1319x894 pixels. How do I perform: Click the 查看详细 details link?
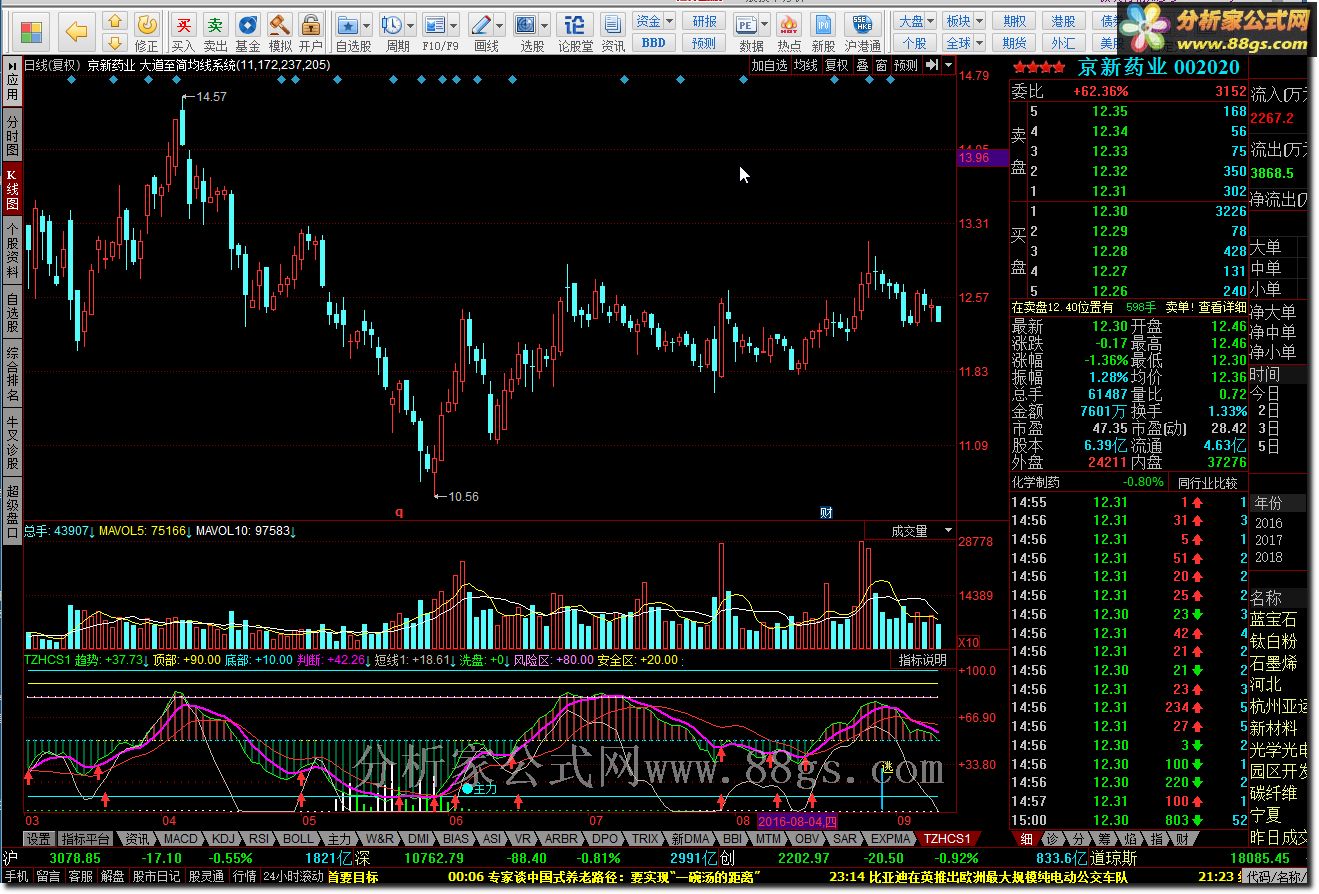1223,307
